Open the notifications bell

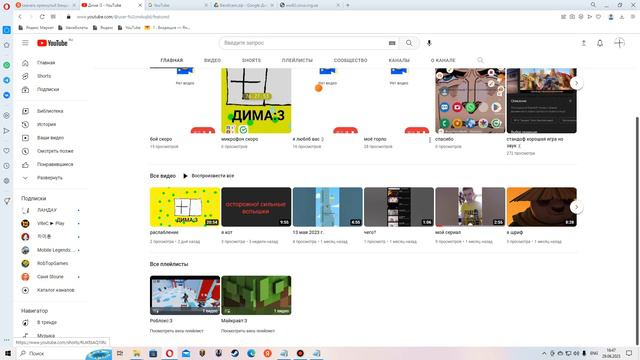click(600, 43)
